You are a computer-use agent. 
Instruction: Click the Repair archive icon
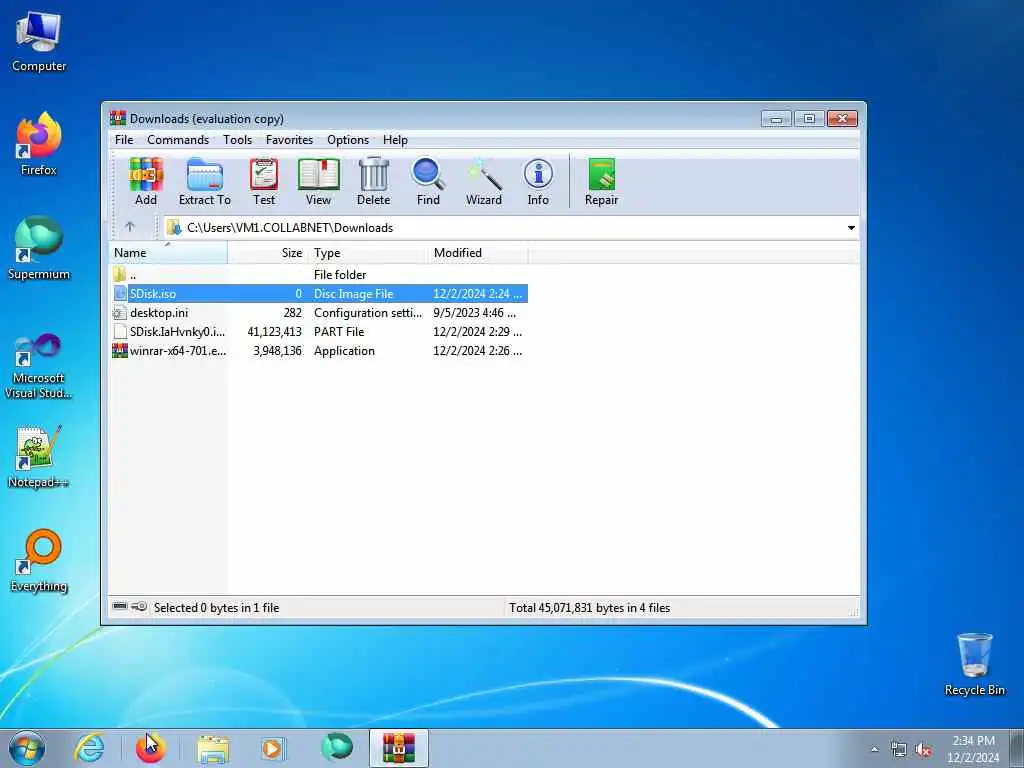[601, 182]
